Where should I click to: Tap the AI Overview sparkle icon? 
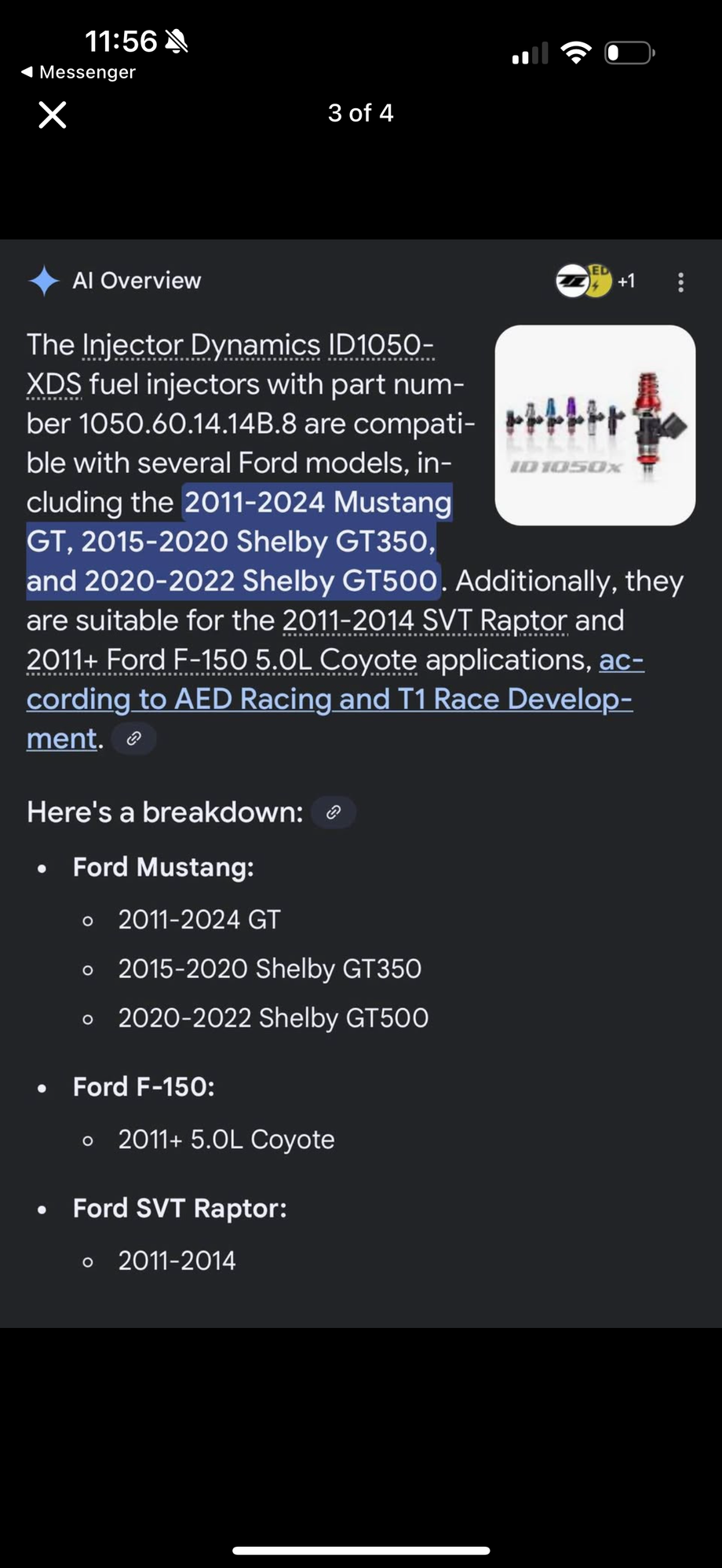coord(45,281)
